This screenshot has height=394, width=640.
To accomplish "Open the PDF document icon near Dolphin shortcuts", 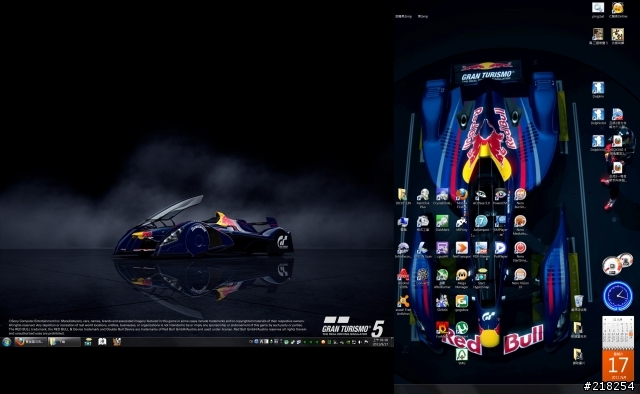I will click(x=617, y=115).
